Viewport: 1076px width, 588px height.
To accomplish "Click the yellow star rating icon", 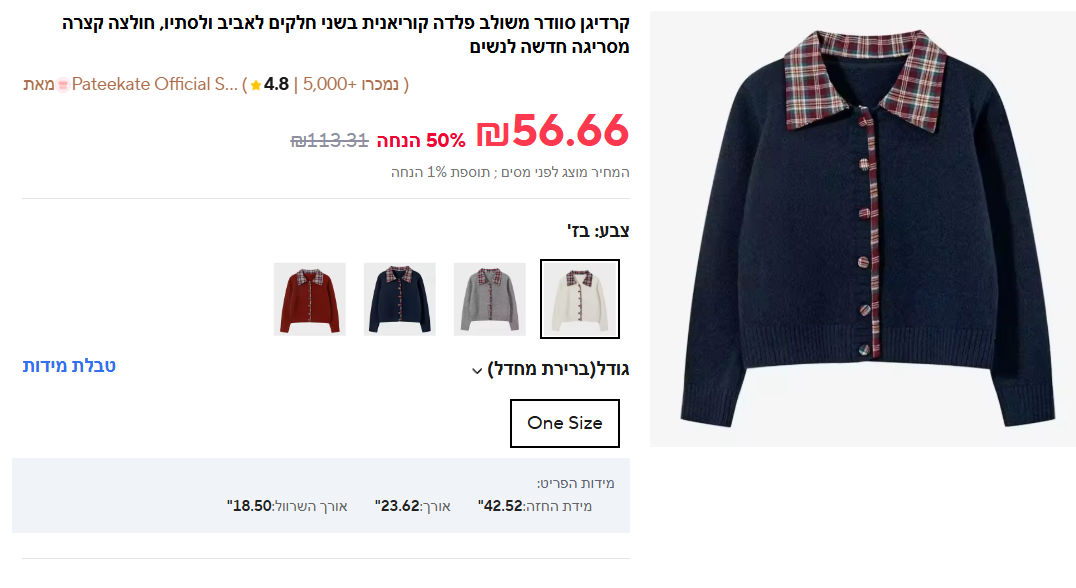I will pyautogui.click(x=256, y=85).
